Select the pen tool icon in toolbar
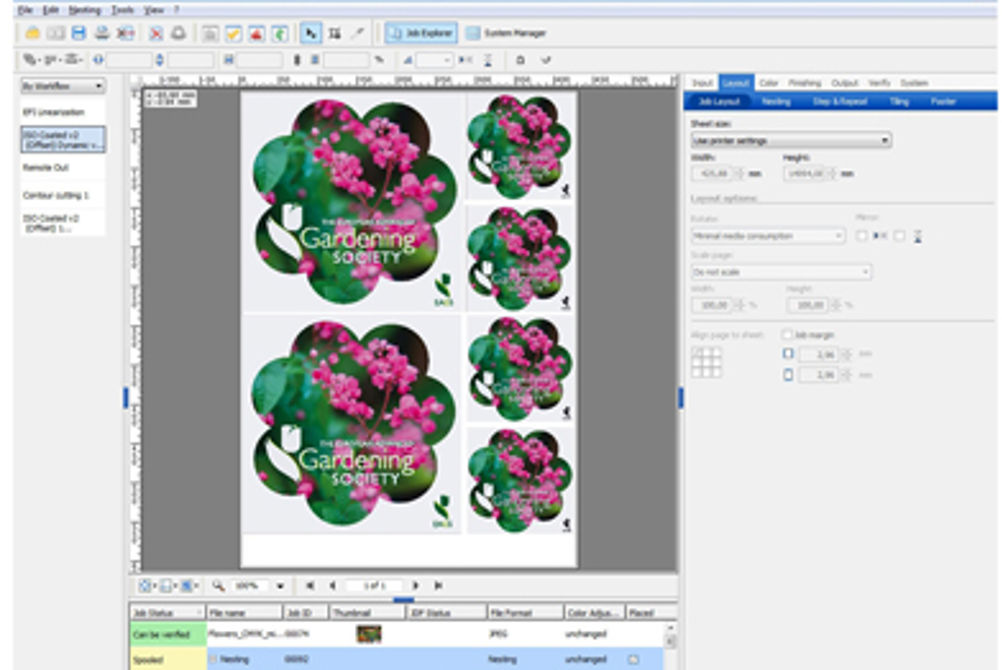 tap(357, 33)
